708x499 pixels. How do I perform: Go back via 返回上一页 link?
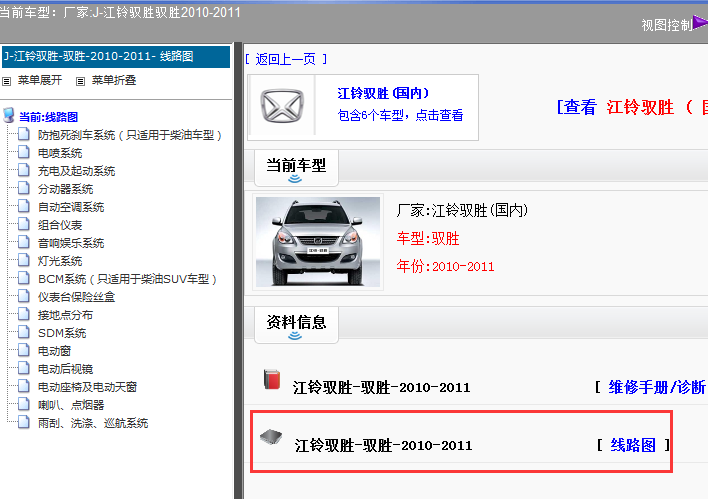pos(286,59)
